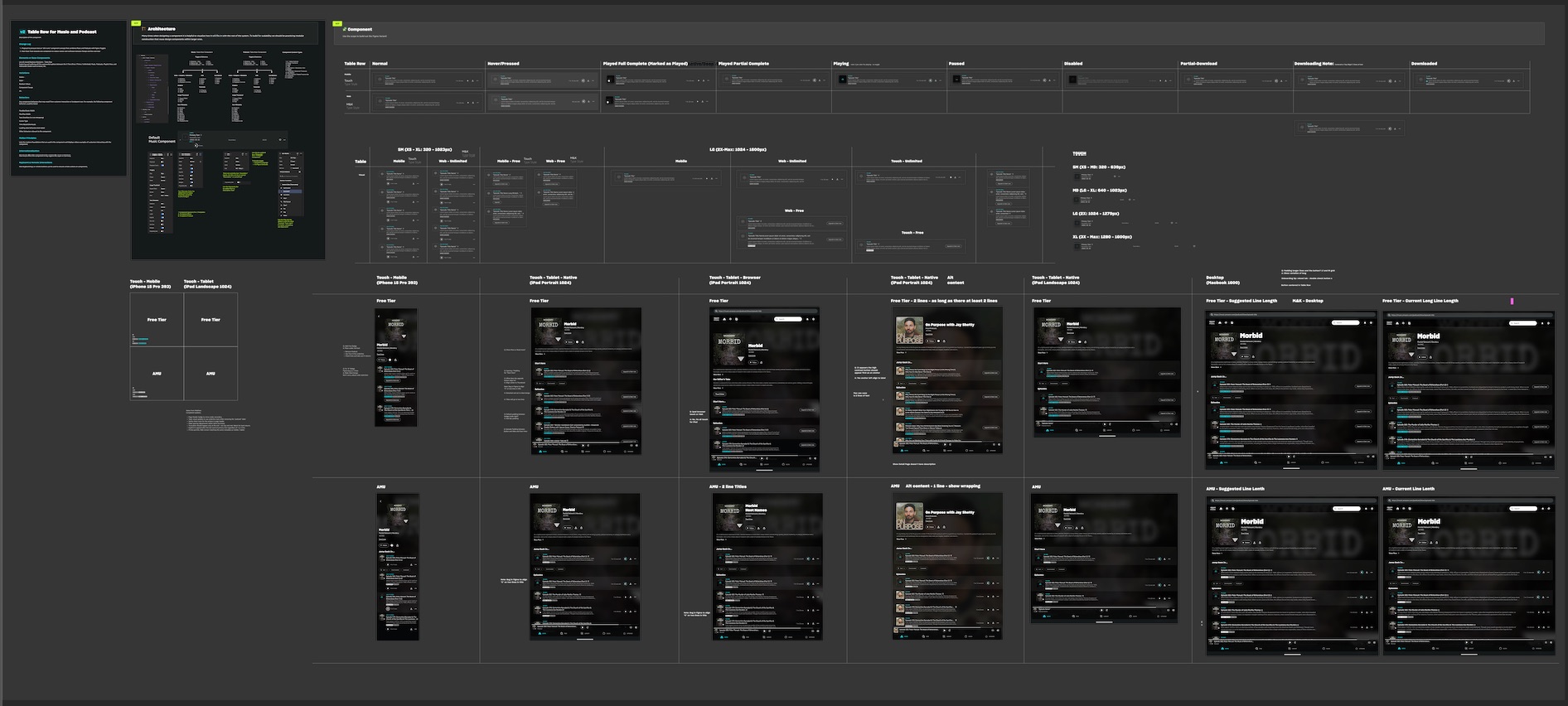
Task: Select AMU 'On Purpose with Jay Shetty' mockup
Action: [x=947, y=566]
